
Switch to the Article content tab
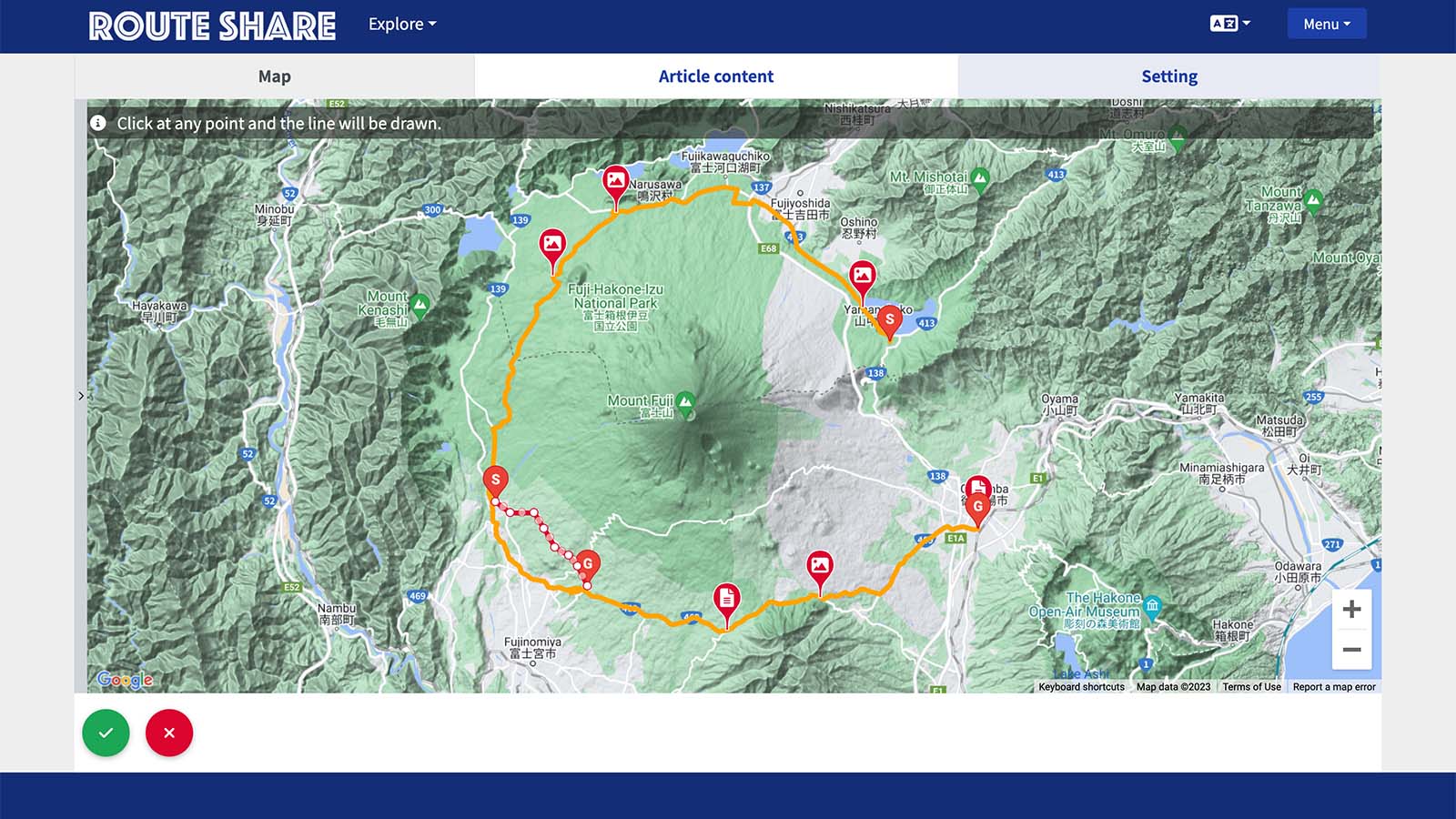716,76
